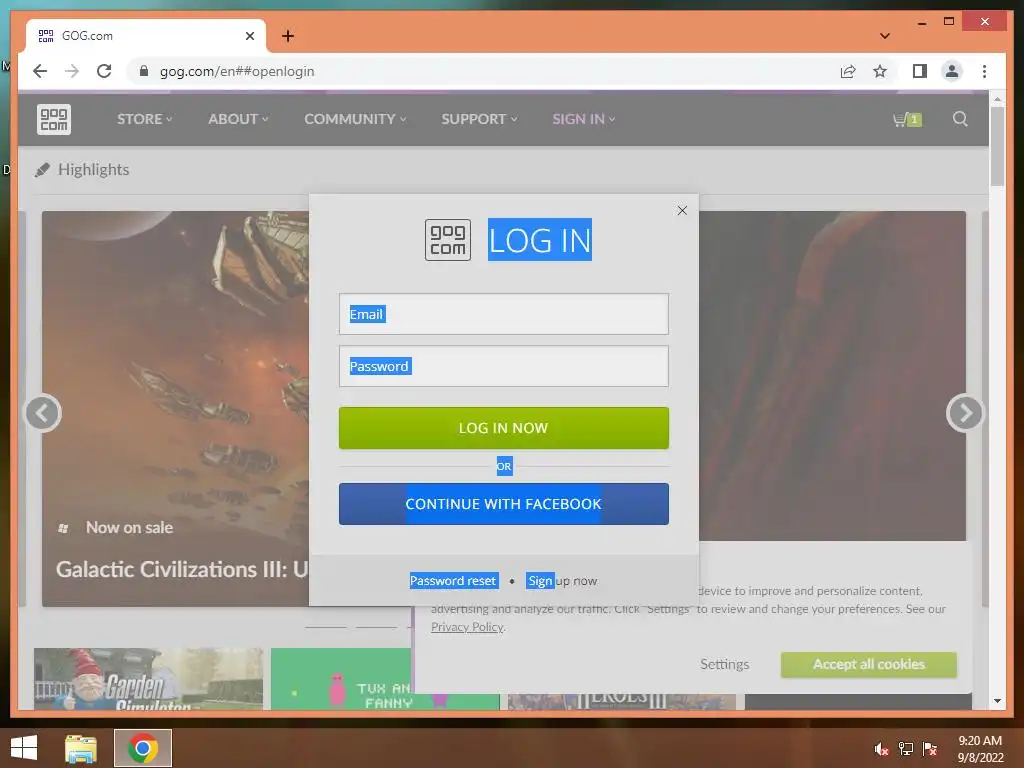Open the Chrome profile avatar
Screen dimensions: 1024x768
click(x=952, y=71)
